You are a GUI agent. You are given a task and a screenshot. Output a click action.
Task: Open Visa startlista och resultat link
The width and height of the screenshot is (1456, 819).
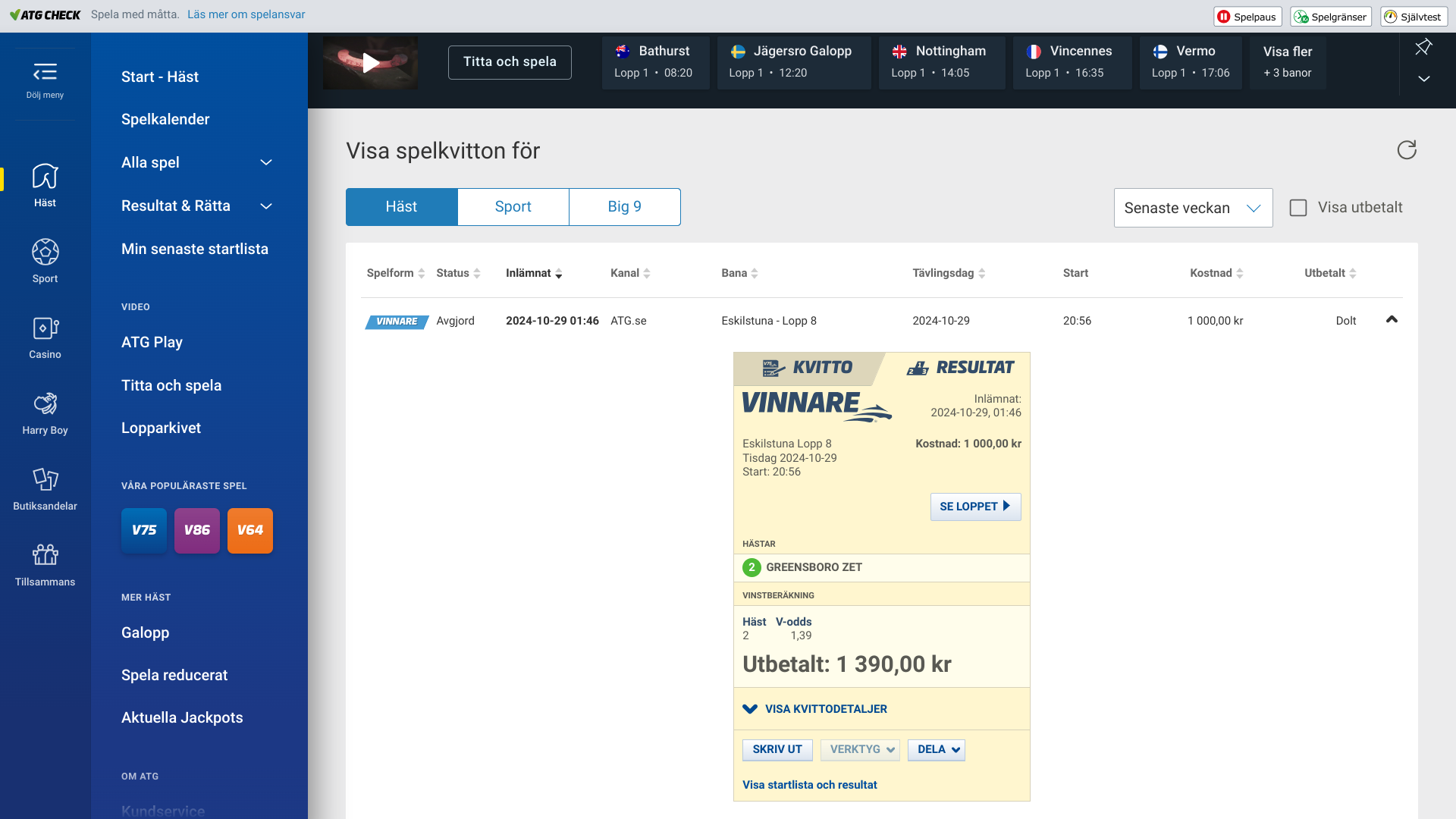[x=809, y=785]
